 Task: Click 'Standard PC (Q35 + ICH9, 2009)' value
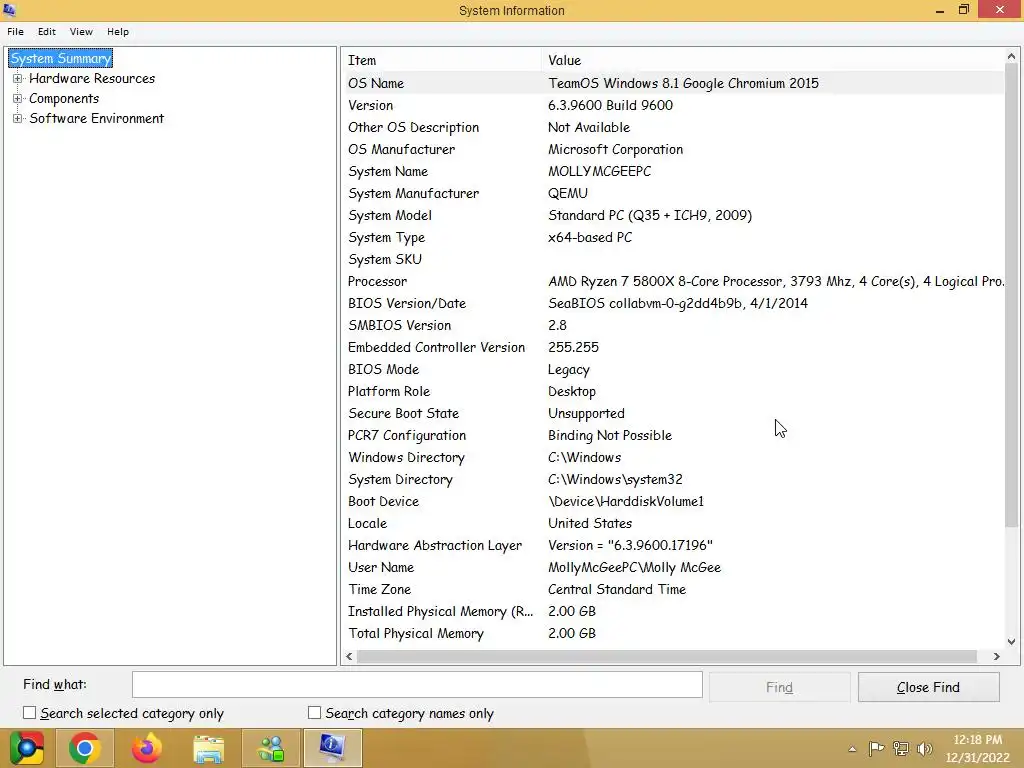point(650,216)
